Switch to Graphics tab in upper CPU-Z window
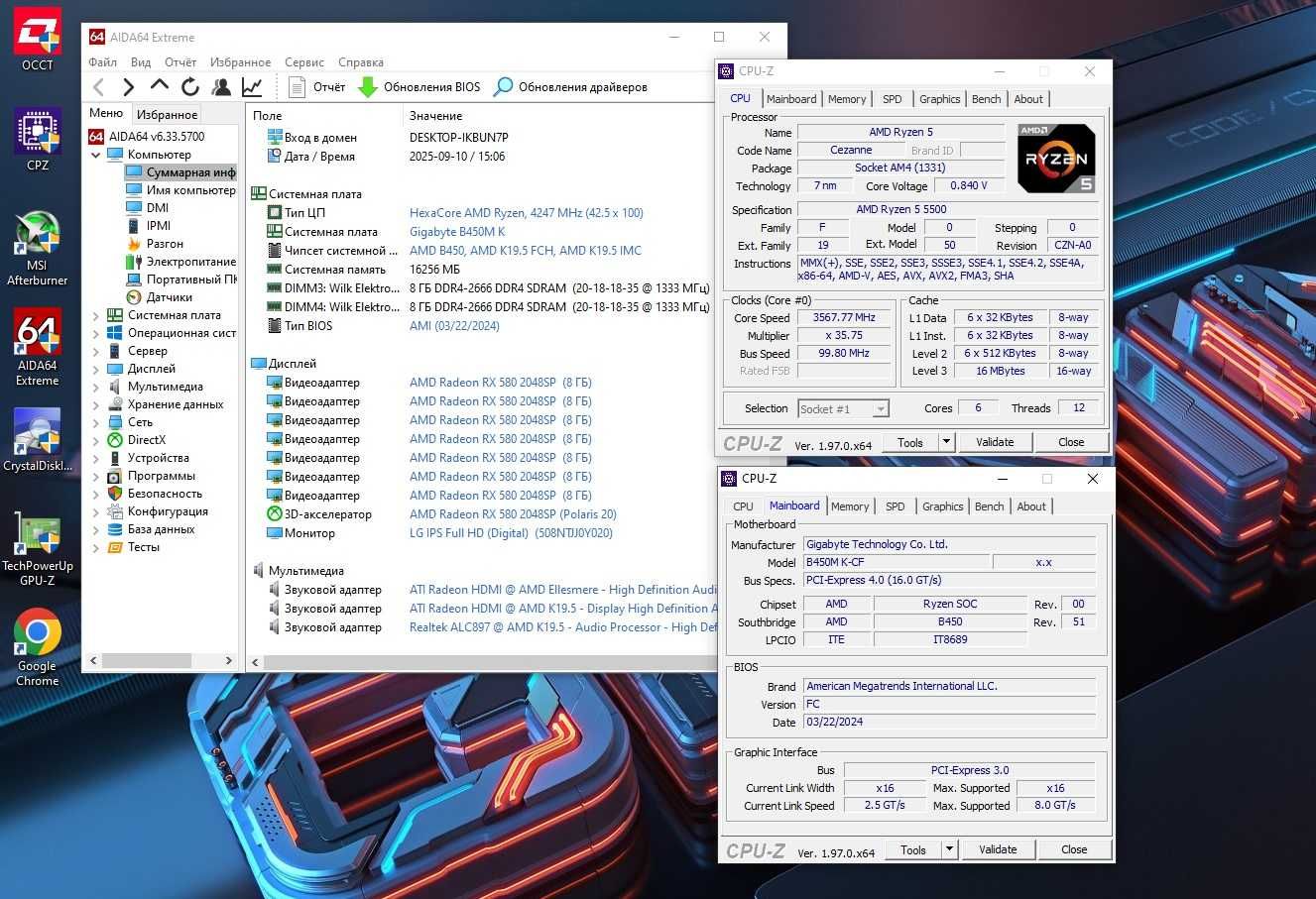 pos(939,99)
